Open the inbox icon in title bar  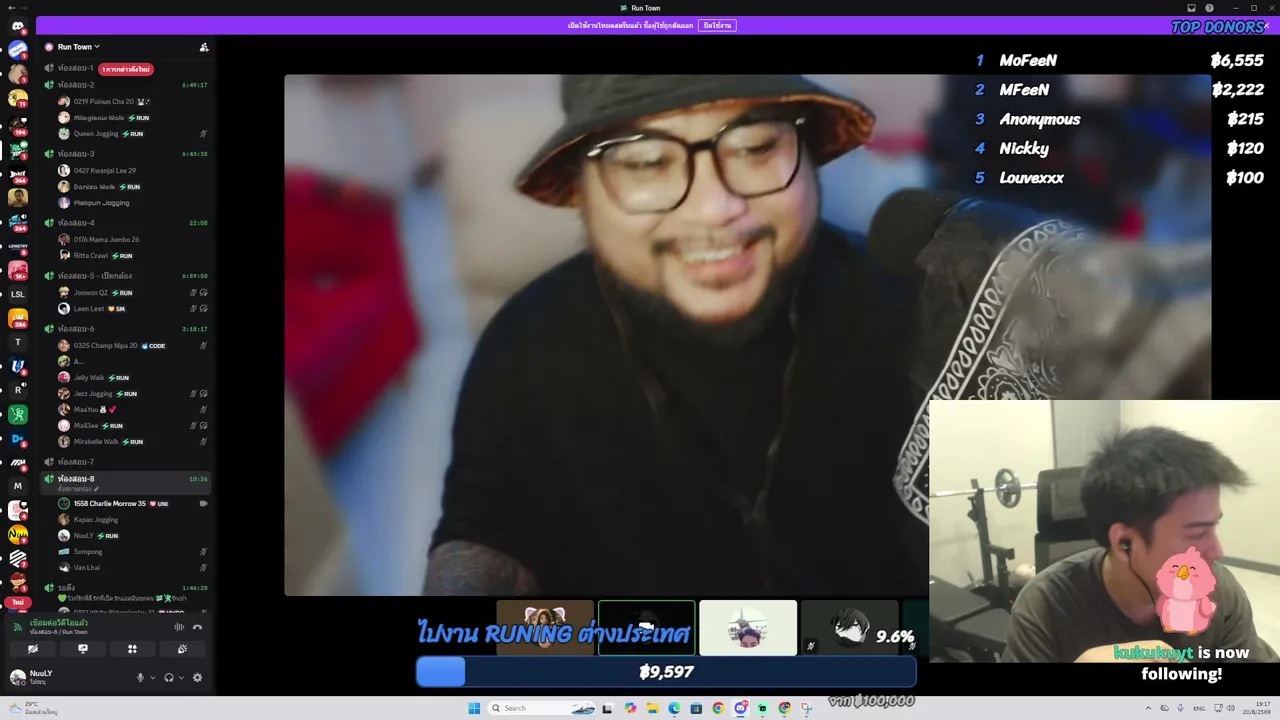tap(1191, 8)
